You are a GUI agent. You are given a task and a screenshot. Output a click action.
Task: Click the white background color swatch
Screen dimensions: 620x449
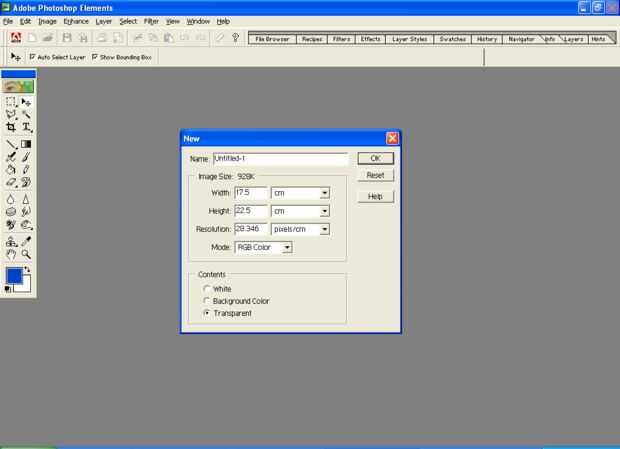[25, 287]
